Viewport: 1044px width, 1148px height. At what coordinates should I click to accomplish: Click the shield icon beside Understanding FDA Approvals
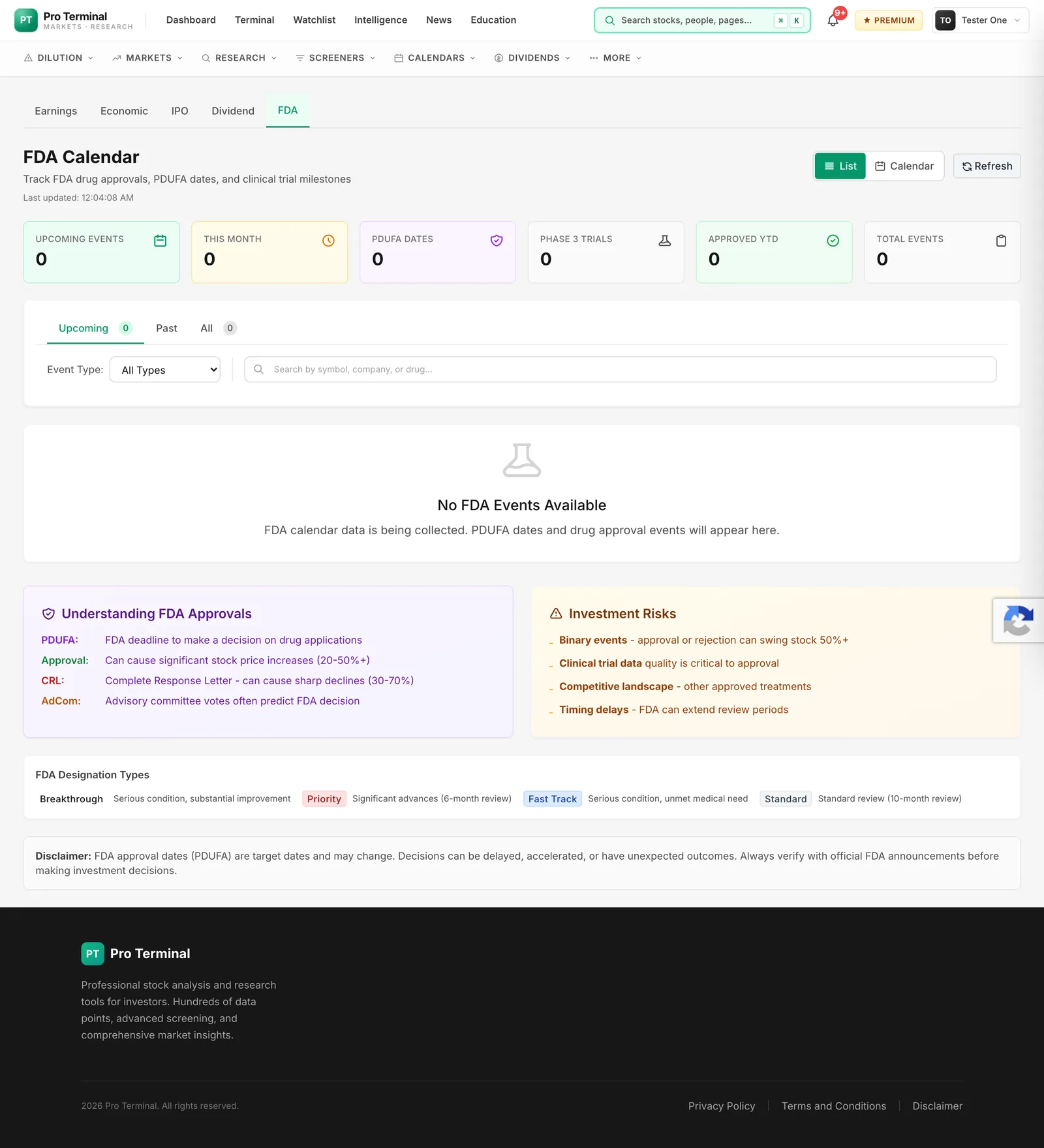point(48,614)
